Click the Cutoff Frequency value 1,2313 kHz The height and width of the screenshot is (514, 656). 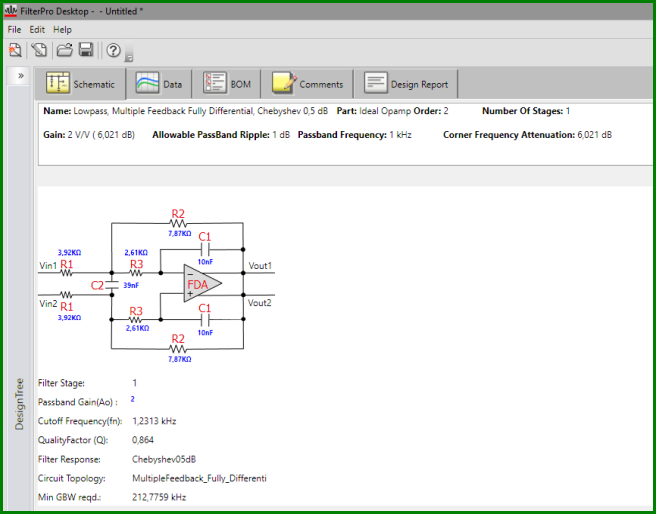pyautogui.click(x=154, y=421)
